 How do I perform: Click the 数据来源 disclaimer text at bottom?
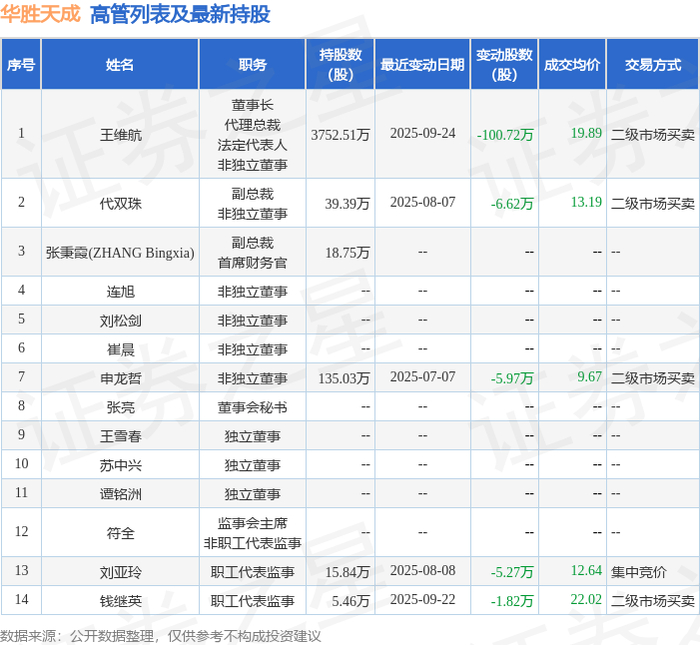pyautogui.click(x=160, y=636)
